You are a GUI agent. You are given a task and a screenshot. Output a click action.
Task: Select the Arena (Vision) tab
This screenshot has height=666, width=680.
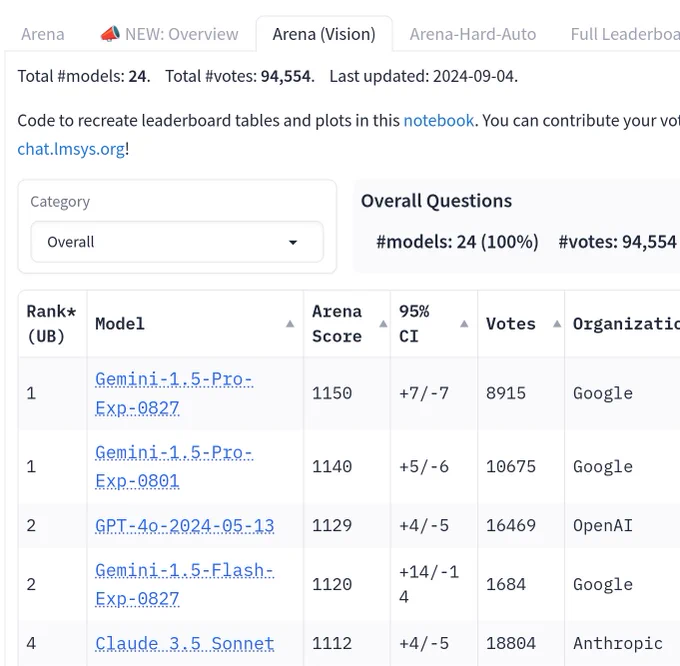tap(324, 34)
